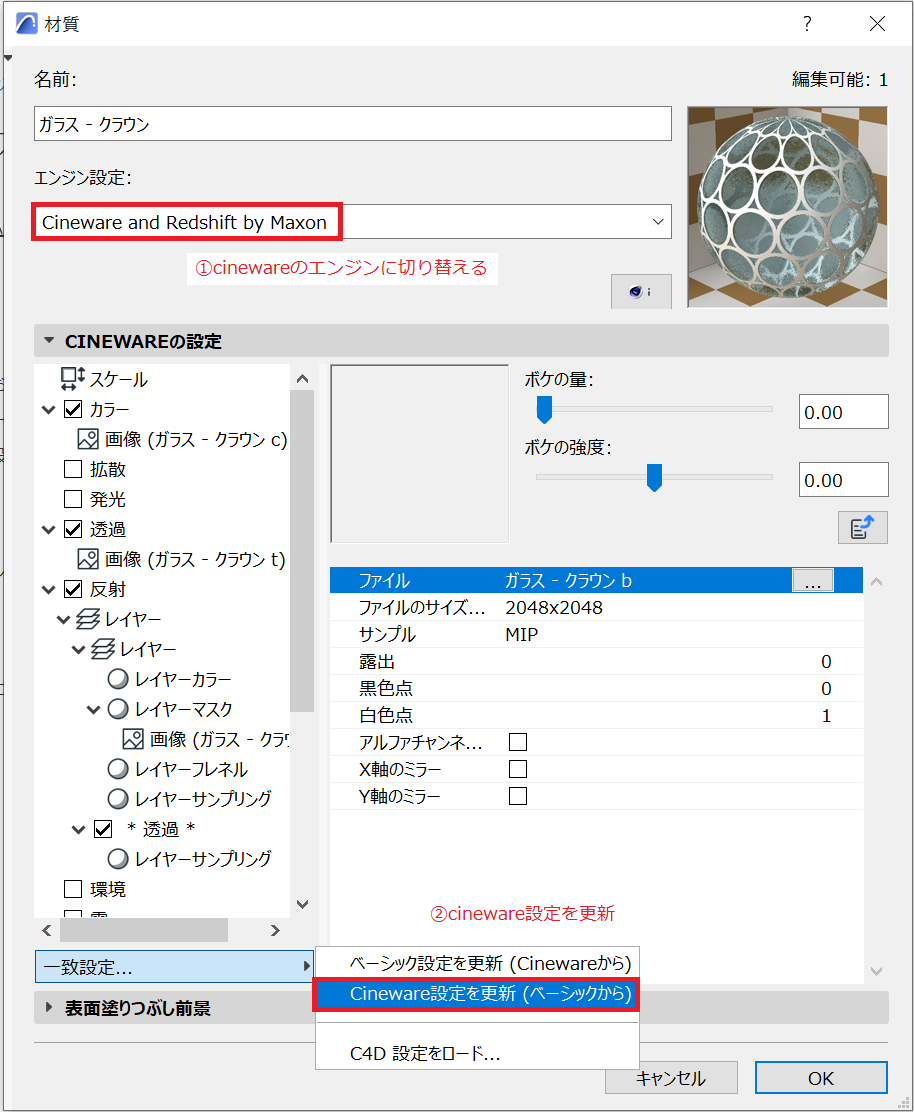Collapse the nested レイヤー tree node
The image size is (914, 1112).
79,649
